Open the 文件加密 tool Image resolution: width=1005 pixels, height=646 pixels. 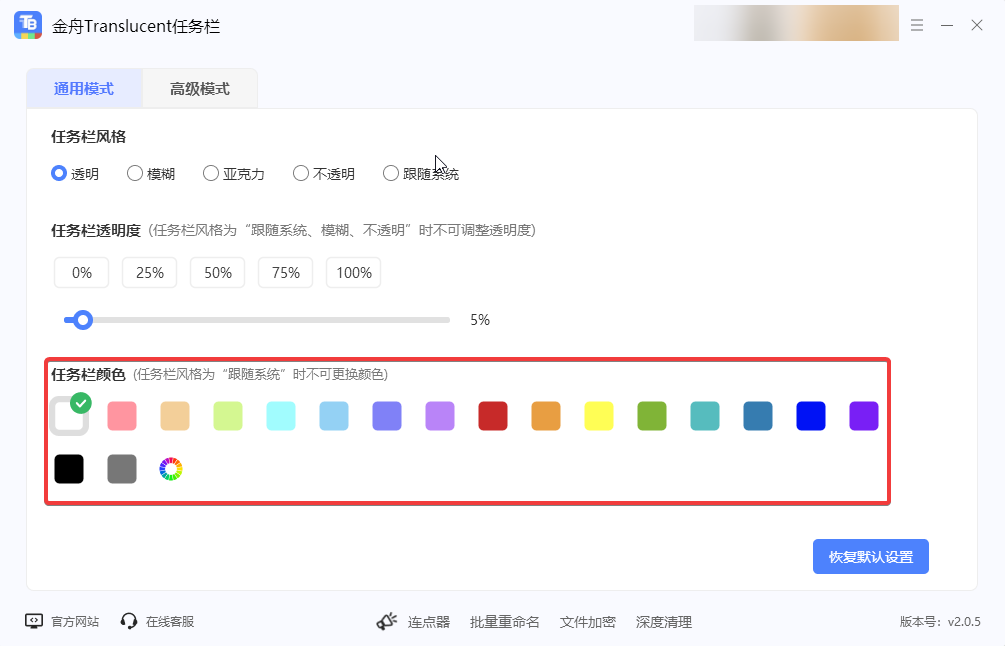pyautogui.click(x=588, y=621)
